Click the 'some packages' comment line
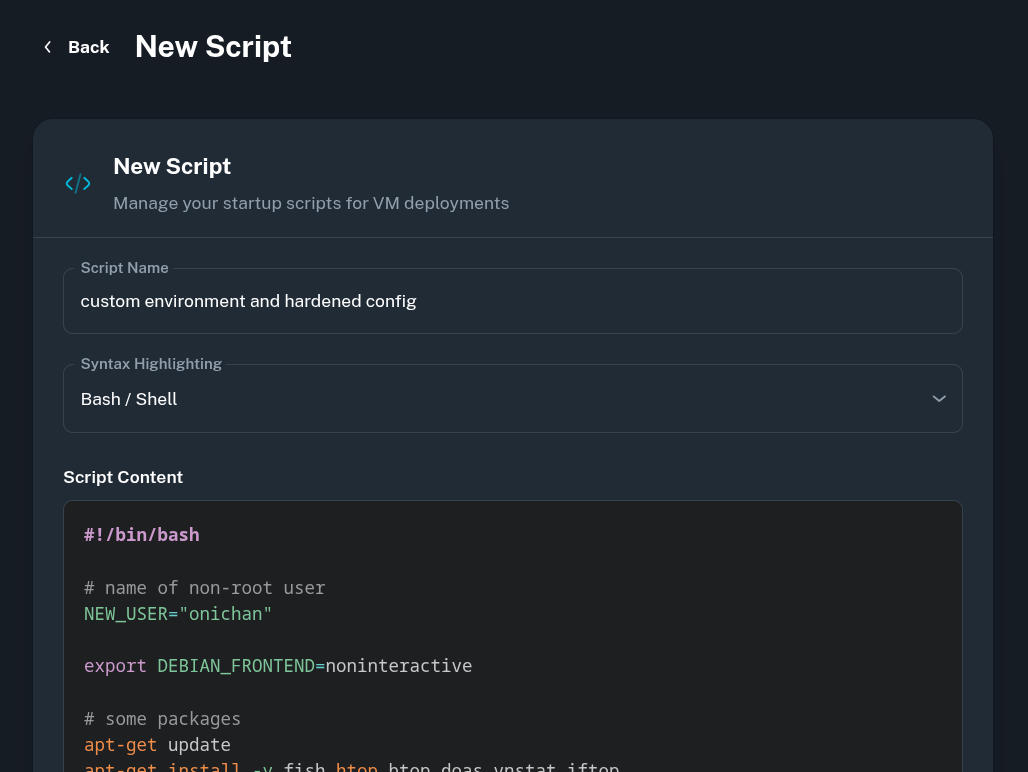The image size is (1028, 772). pyautogui.click(x=163, y=719)
